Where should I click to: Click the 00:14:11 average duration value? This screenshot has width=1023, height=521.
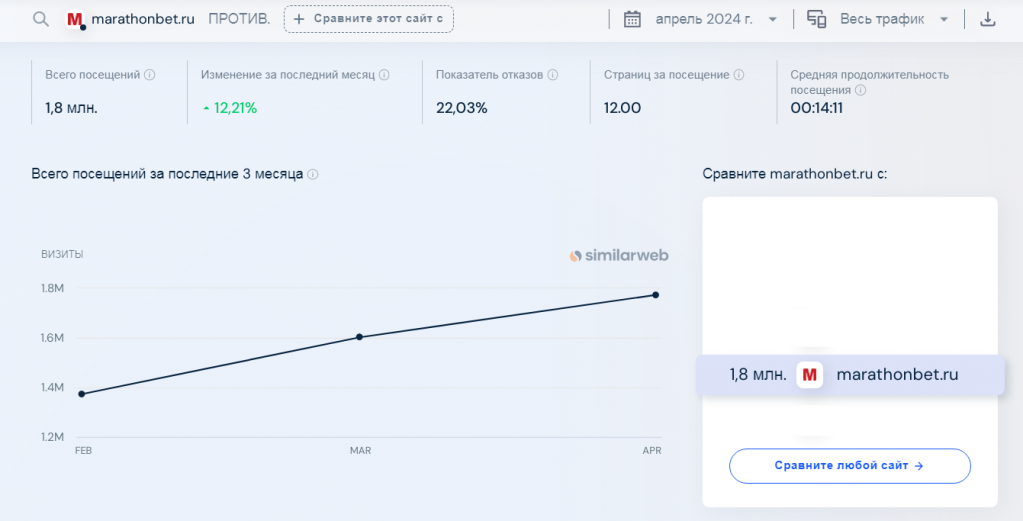816,108
